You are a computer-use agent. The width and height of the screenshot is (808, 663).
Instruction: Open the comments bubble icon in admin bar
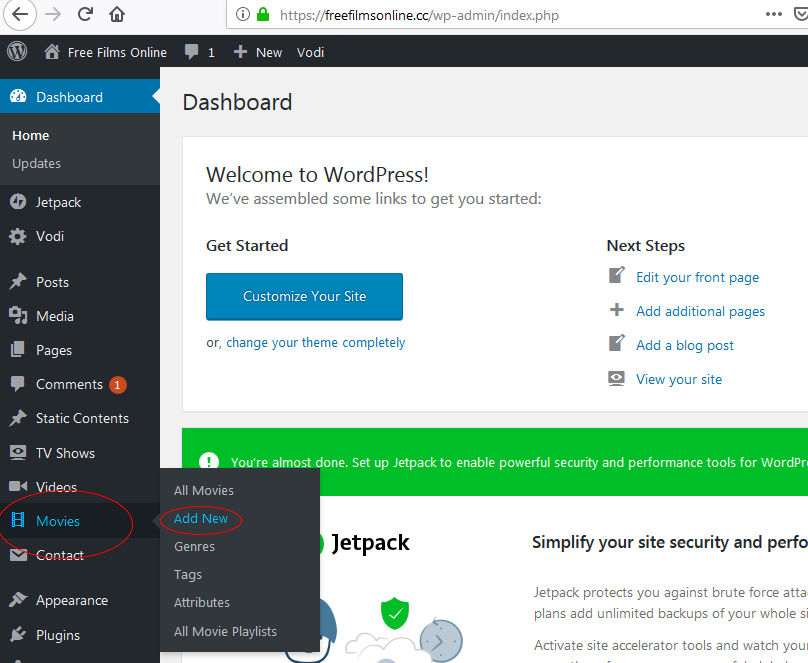[x=191, y=52]
